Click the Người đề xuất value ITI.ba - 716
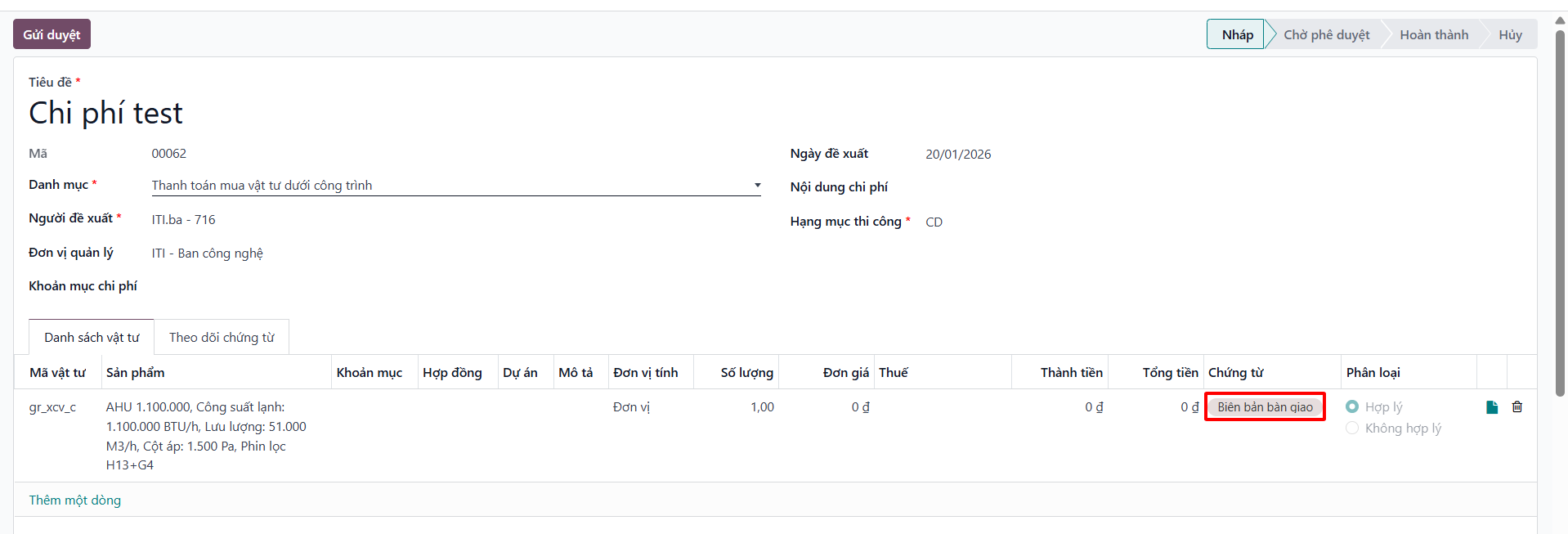Viewport: 1568px width, 534px height. pos(184,219)
